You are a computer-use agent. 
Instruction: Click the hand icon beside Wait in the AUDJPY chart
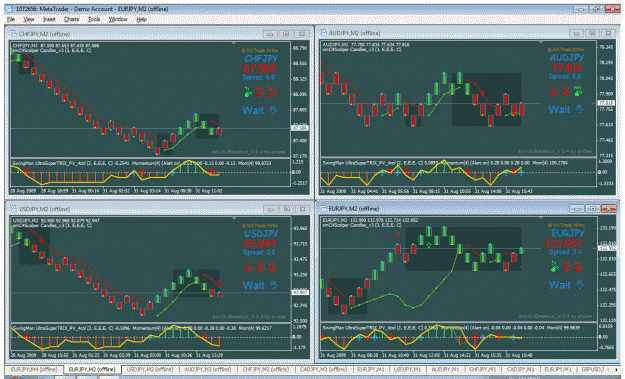[x=580, y=109]
